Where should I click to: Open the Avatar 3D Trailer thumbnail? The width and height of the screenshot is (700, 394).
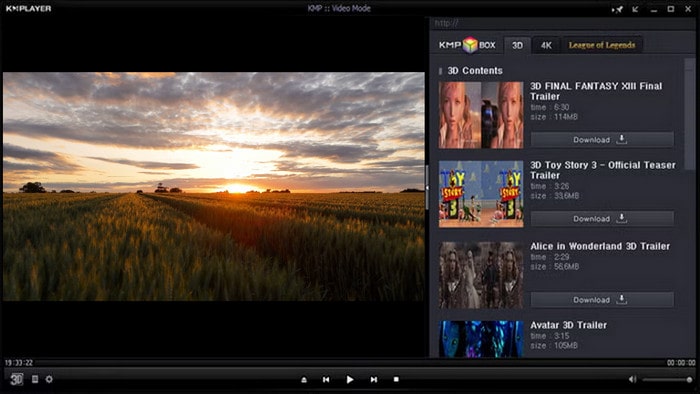pyautogui.click(x=481, y=339)
